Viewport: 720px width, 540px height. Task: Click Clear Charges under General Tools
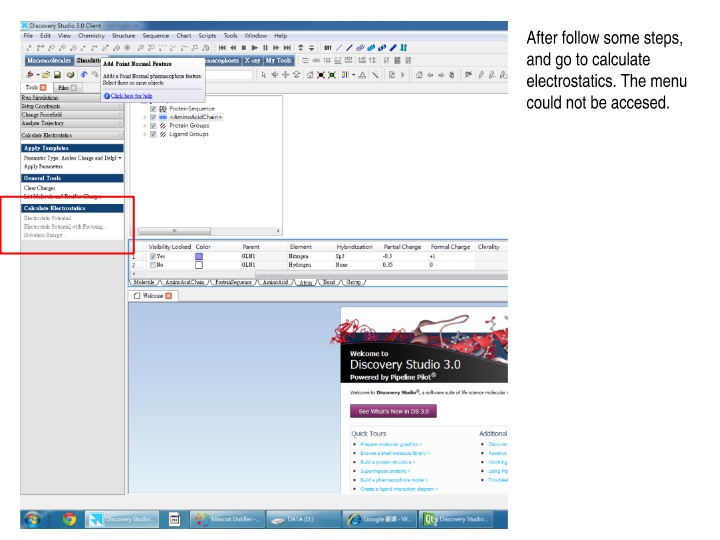39,188
